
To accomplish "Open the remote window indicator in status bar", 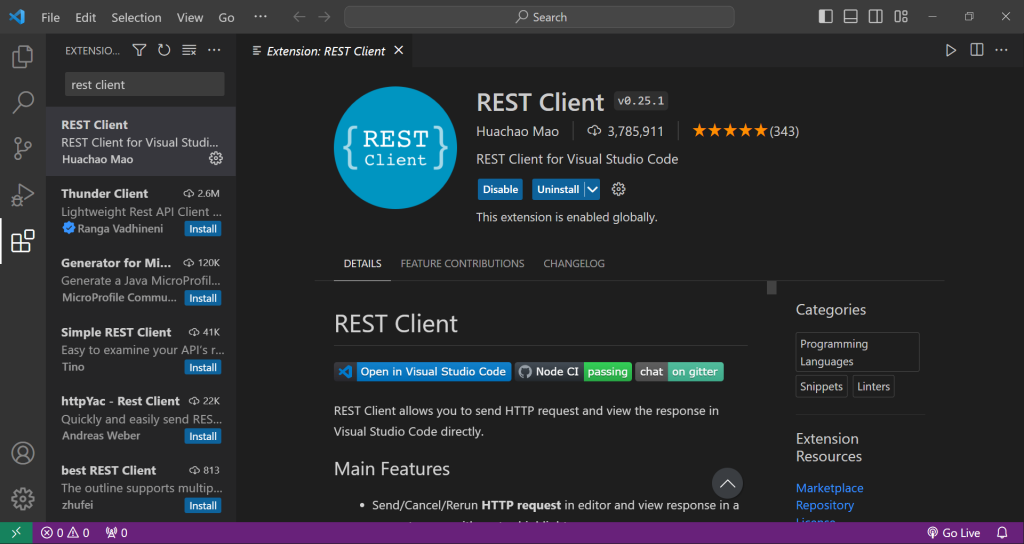I will (16, 533).
